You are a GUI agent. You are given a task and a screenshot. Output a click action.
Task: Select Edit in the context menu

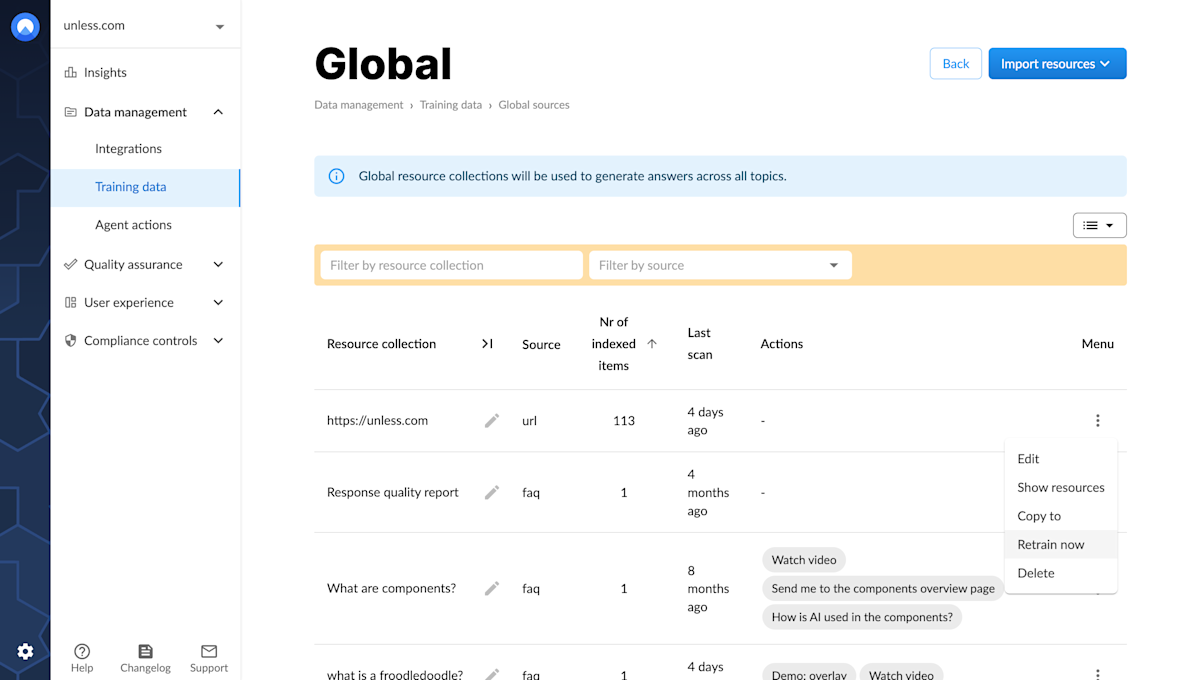[x=1060, y=459]
